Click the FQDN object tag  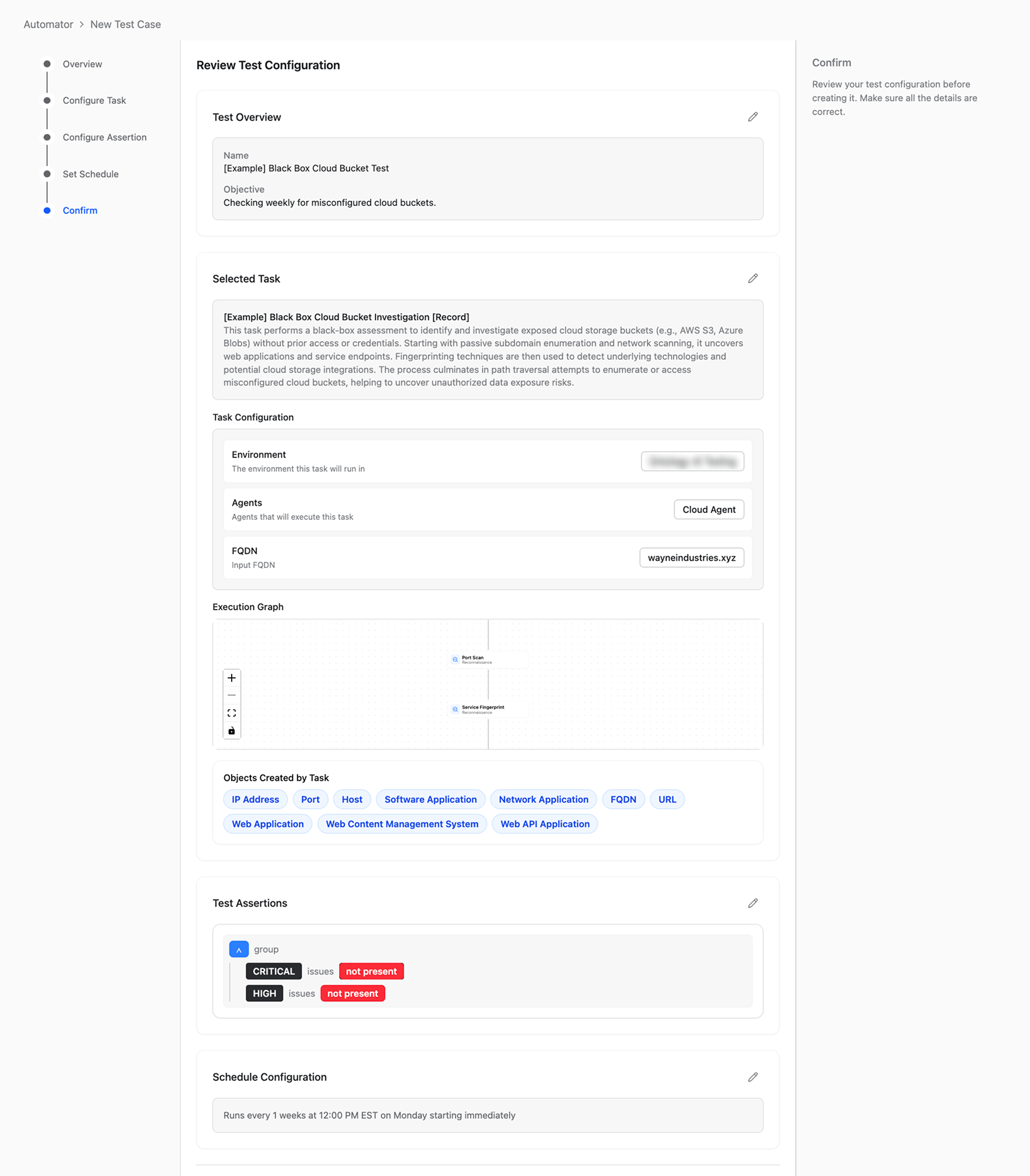point(624,799)
